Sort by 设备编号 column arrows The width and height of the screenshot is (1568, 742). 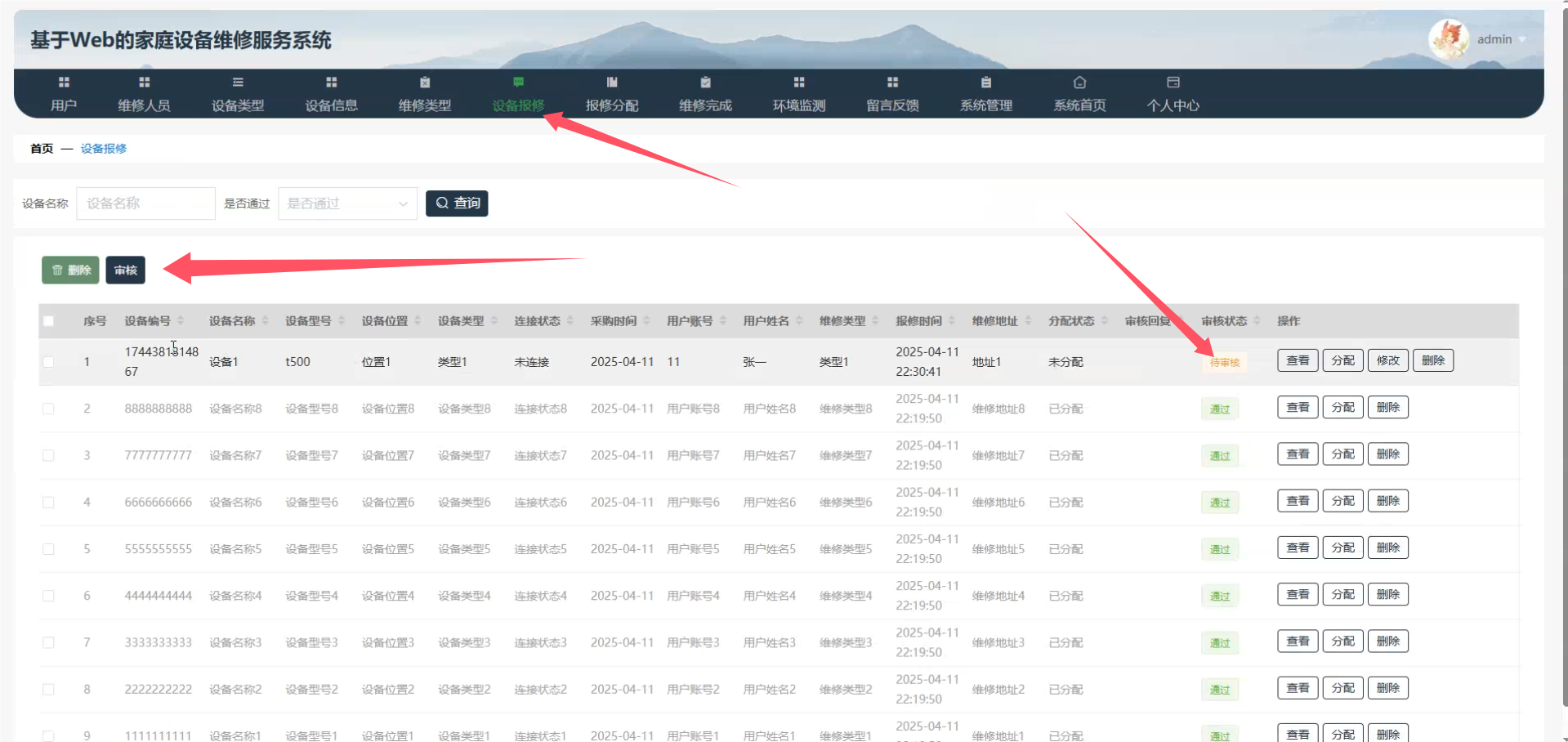[181, 321]
